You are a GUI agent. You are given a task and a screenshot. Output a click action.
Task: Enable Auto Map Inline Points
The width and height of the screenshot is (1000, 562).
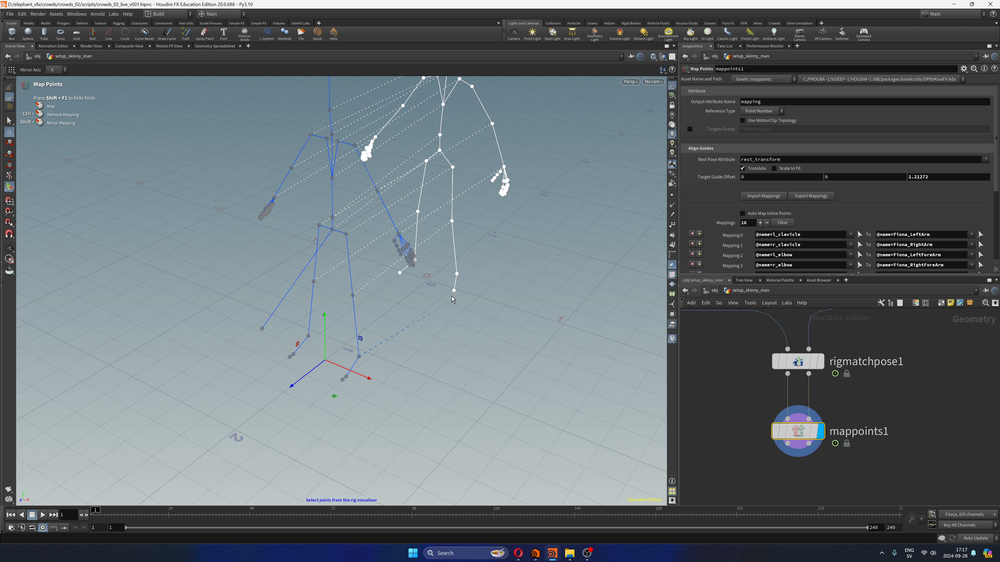click(742, 213)
